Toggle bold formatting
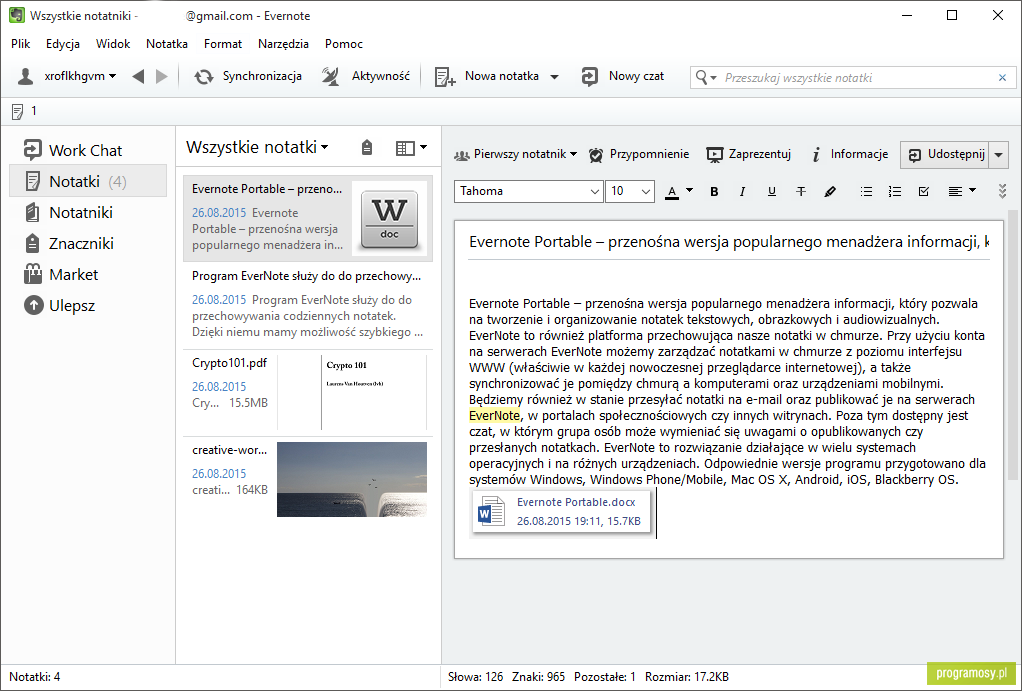The image size is (1022, 691). [714, 192]
